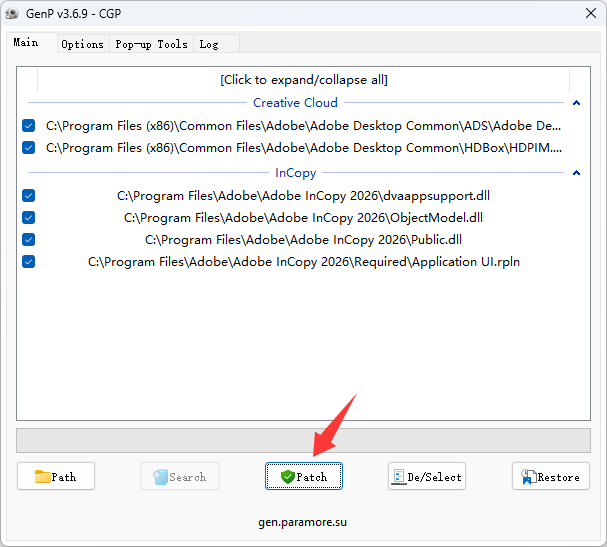Toggle the dvaappsupport.dll checkbox
This screenshot has height=547, width=607.
click(29, 195)
